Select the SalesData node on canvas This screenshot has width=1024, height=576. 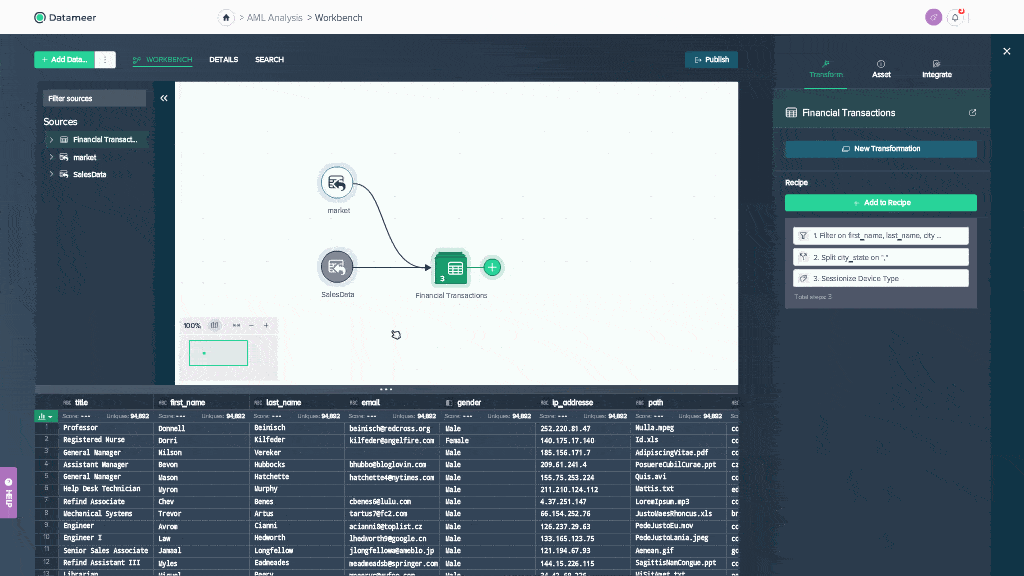click(x=337, y=267)
